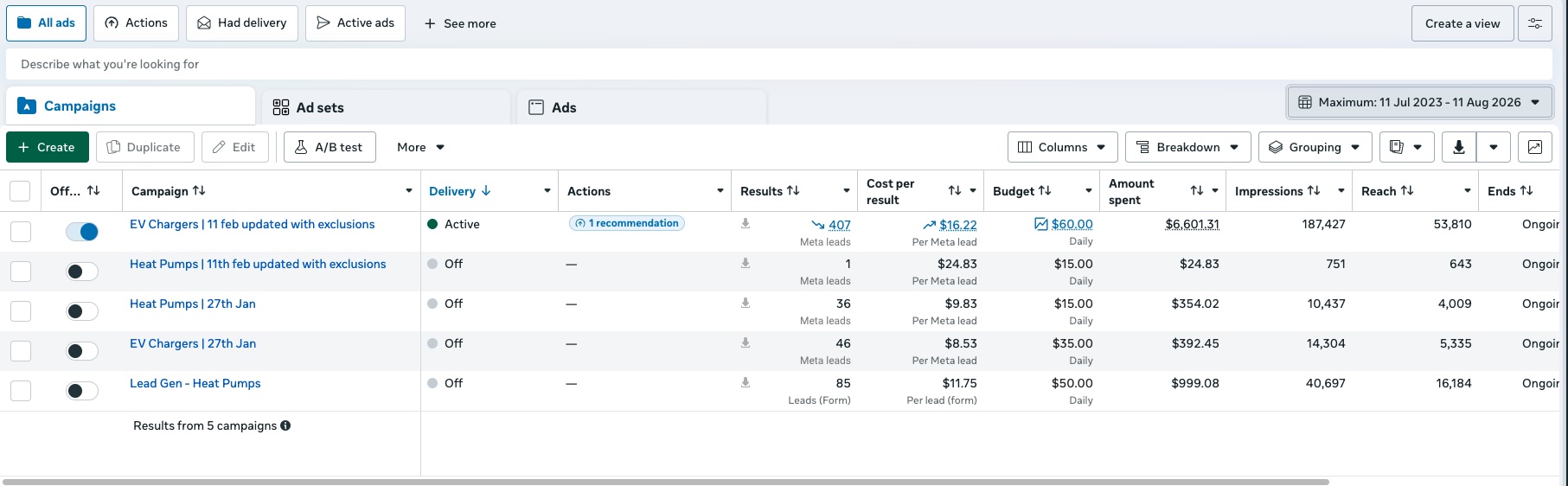Select the Actions view tab
This screenshot has height=486, width=1568.
(136, 23)
